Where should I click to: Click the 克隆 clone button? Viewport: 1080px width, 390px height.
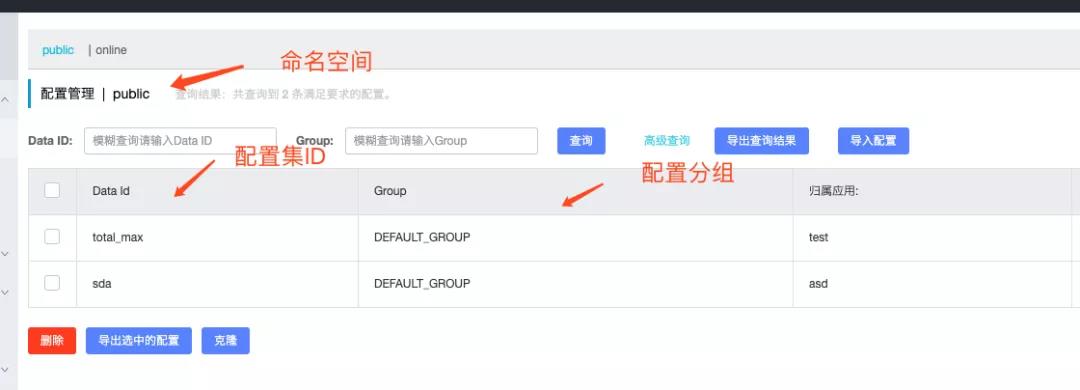coord(225,340)
